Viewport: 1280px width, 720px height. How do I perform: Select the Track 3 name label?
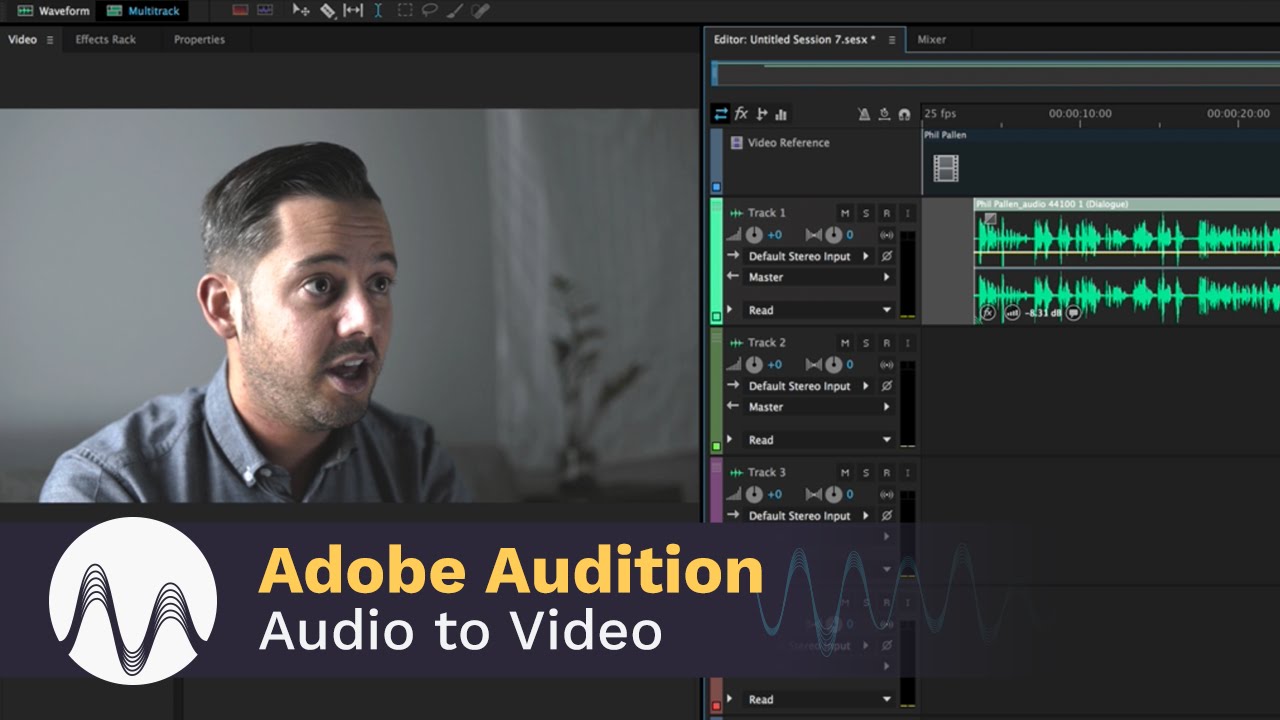click(x=767, y=473)
